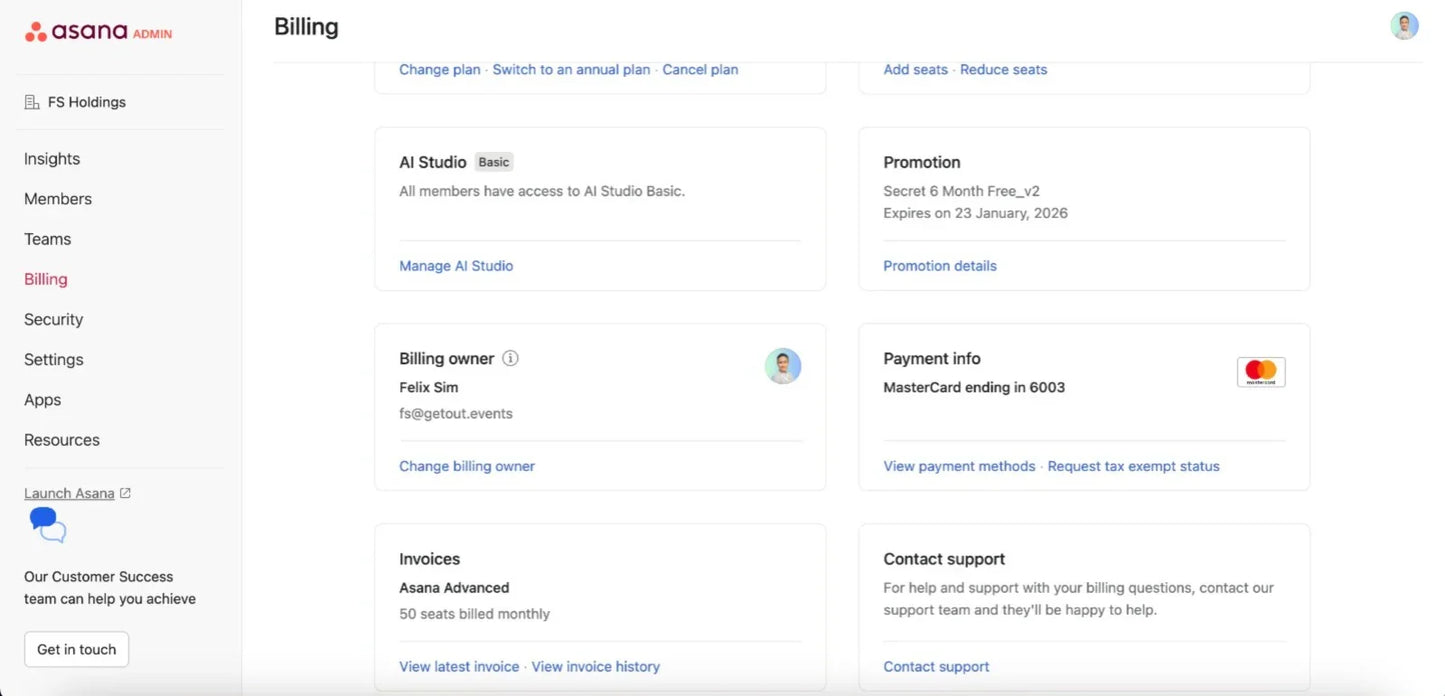Click the Get in touch button
The height and width of the screenshot is (696, 1445).
pyautogui.click(x=76, y=649)
